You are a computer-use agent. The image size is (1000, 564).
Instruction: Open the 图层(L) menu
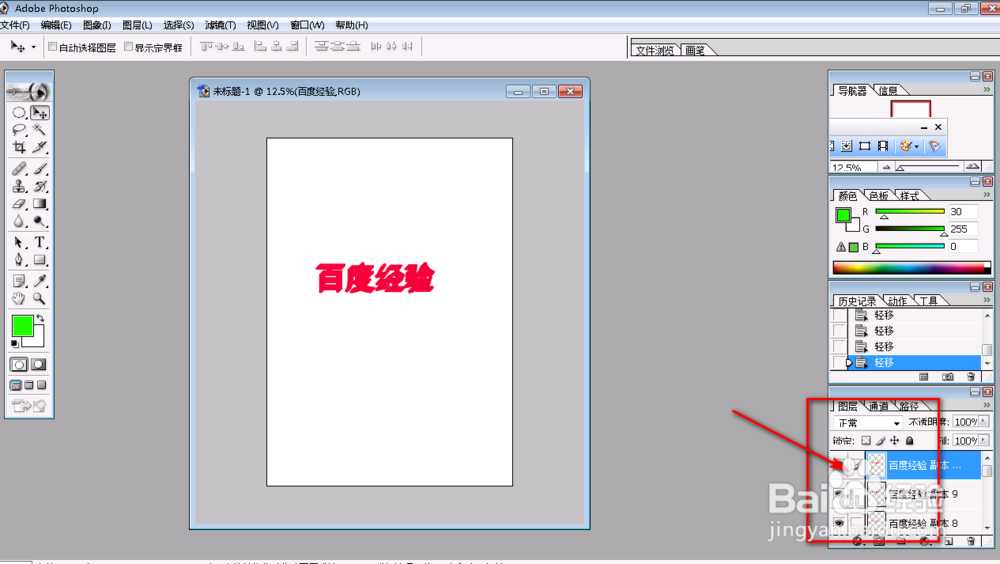coord(137,25)
